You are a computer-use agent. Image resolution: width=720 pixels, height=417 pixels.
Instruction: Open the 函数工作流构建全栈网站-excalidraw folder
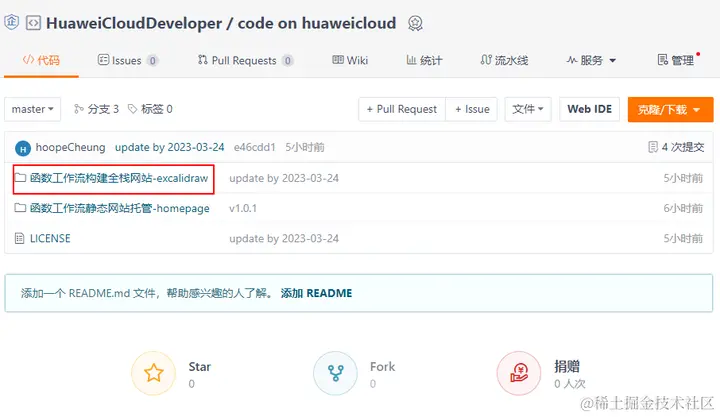point(119,178)
